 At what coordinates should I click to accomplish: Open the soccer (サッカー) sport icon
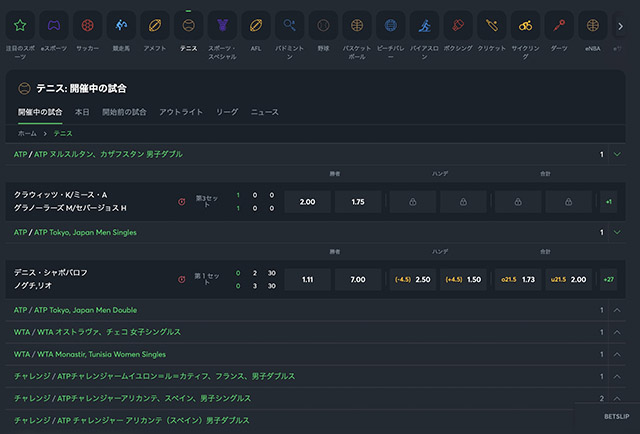click(x=89, y=25)
